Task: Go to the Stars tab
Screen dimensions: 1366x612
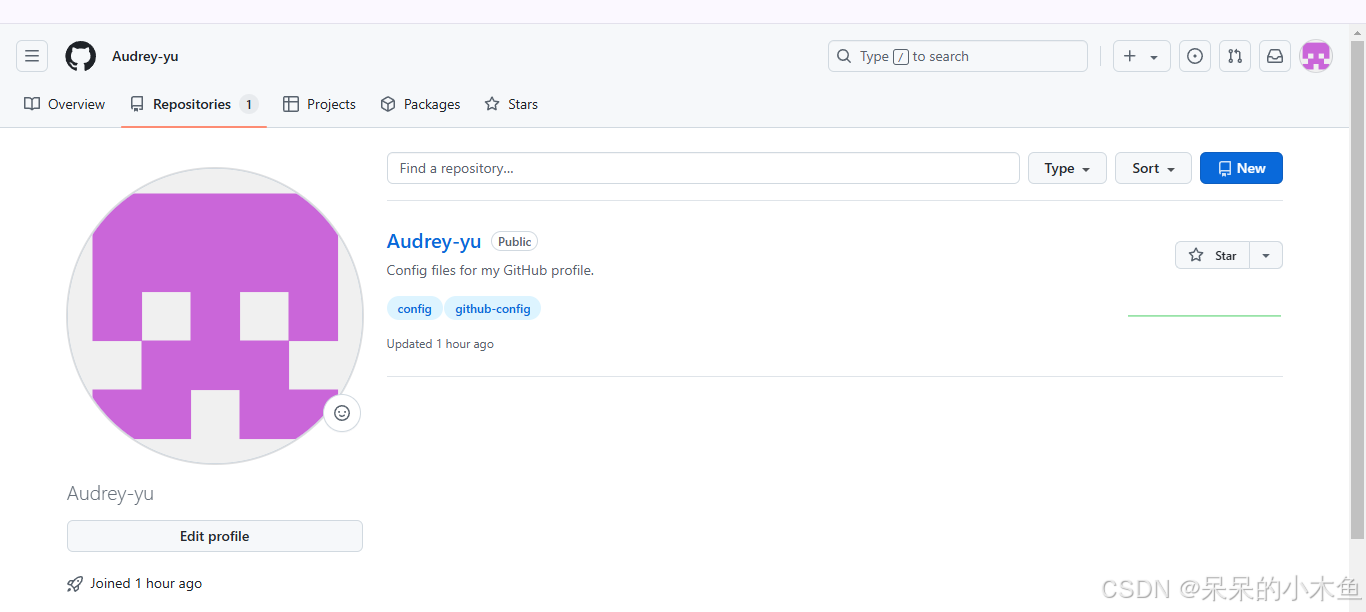Action: coord(511,104)
